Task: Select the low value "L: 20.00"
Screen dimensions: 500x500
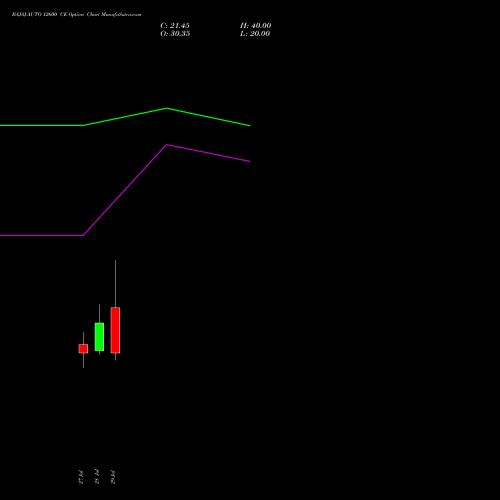Action: 255,34
